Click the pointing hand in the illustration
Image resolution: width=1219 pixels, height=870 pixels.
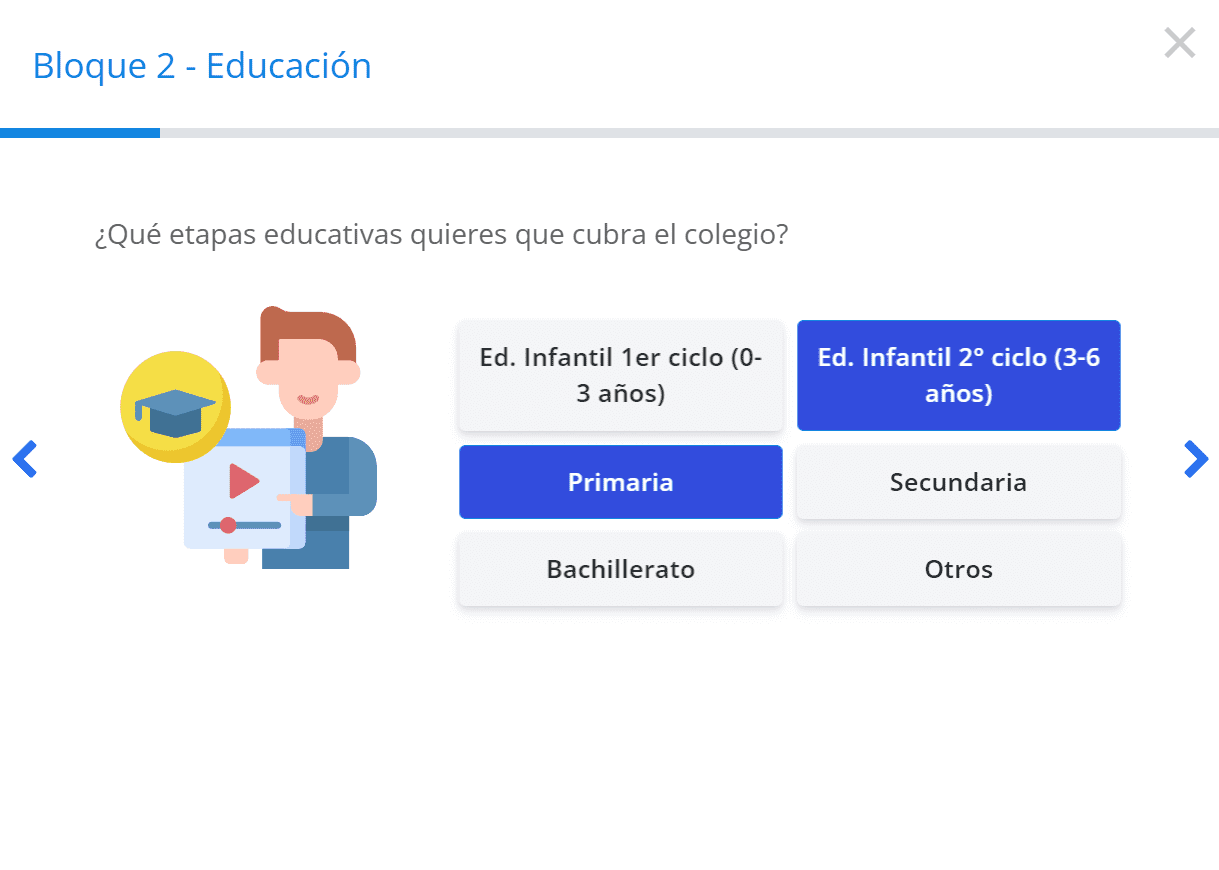(294, 500)
